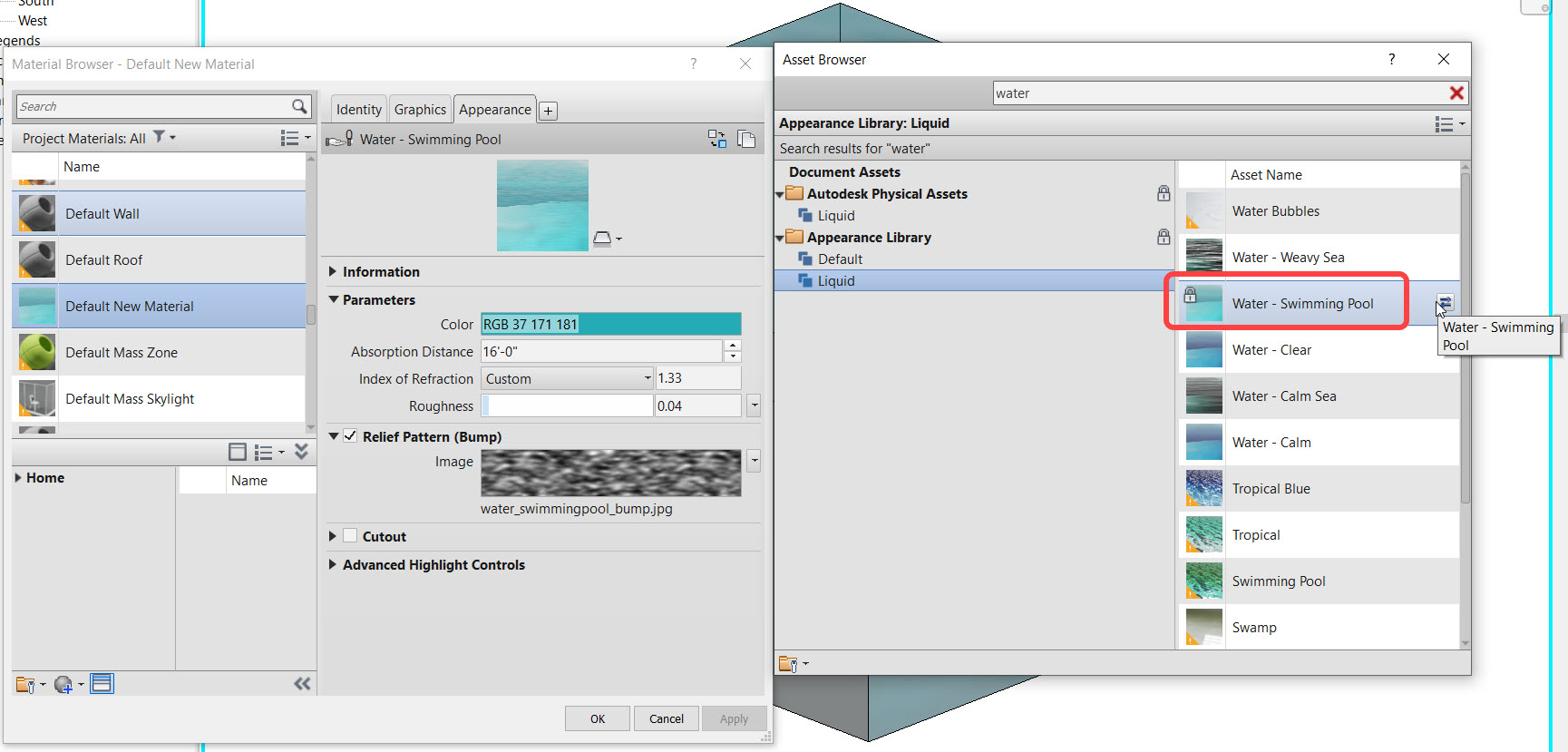Replace current asset with Water - Swimming Pool

pos(1445,303)
